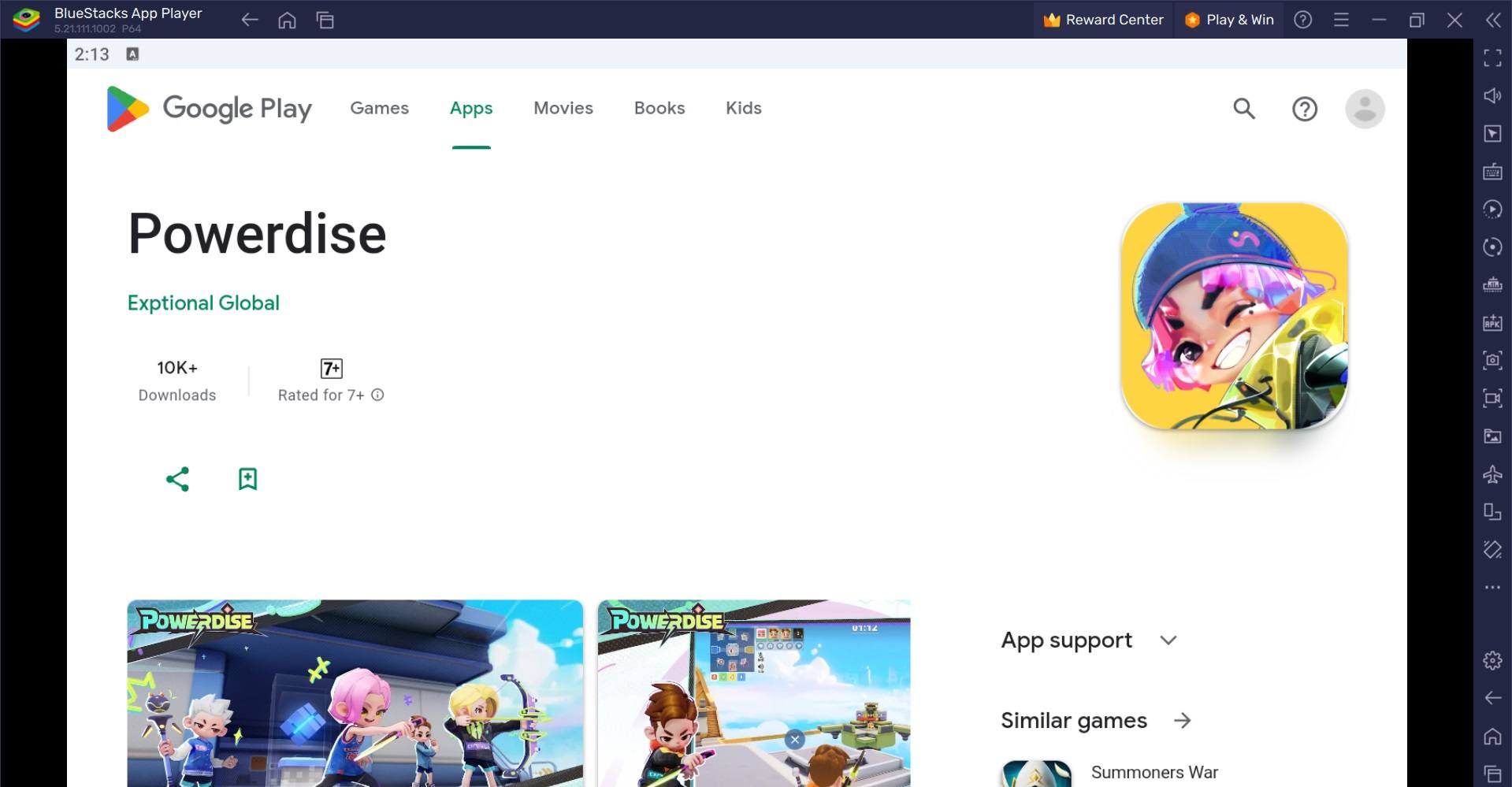The width and height of the screenshot is (1512, 787).
Task: Open the Movies tab
Action: (x=563, y=108)
